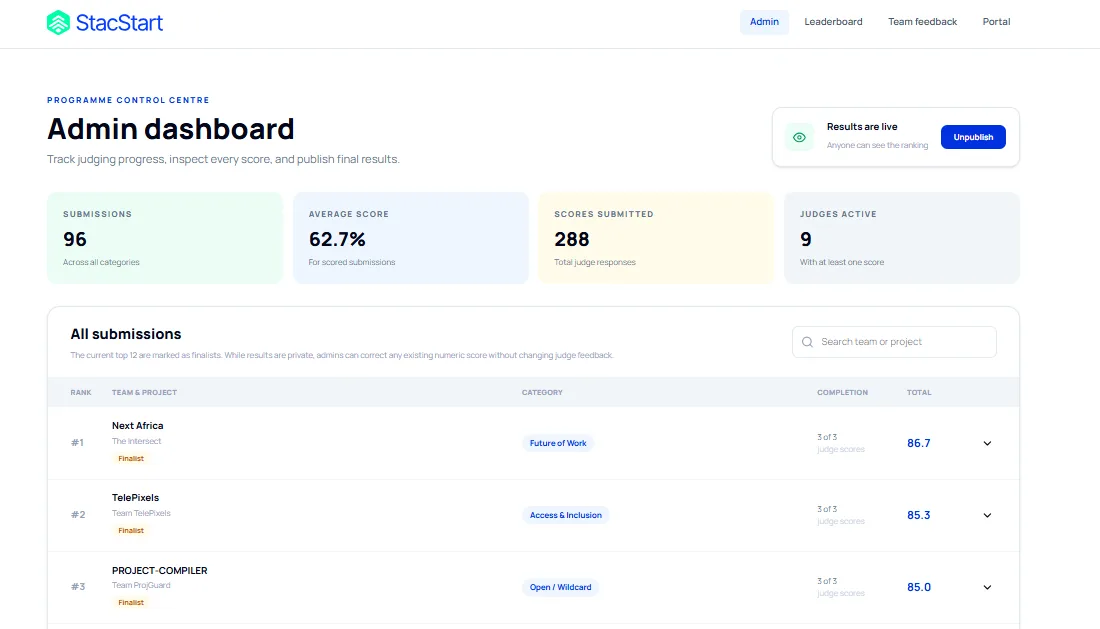The image size is (1100, 629).
Task: Click the Scores Submitted 288 card
Action: click(x=656, y=238)
